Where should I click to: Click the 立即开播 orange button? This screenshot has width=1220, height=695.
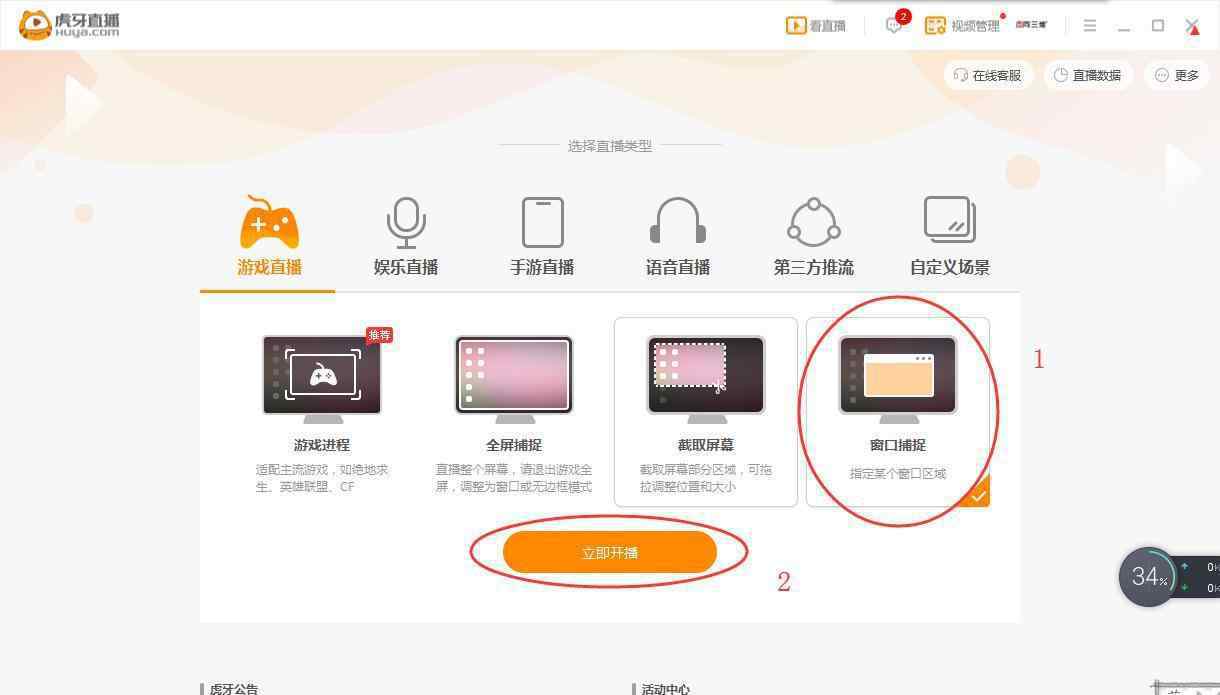610,552
